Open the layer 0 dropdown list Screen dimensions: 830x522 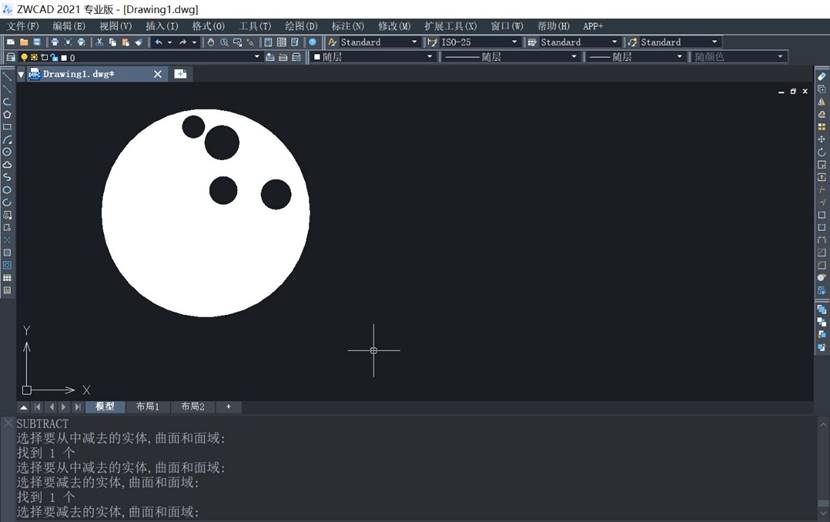coord(257,58)
